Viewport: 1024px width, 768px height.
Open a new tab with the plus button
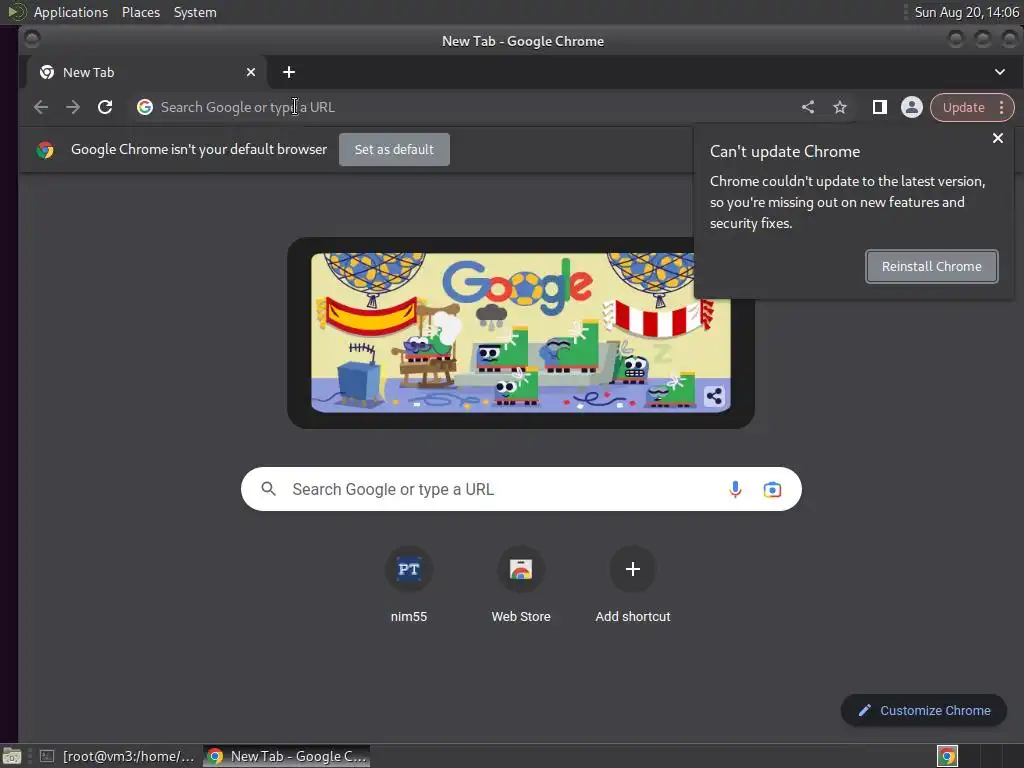click(x=289, y=72)
